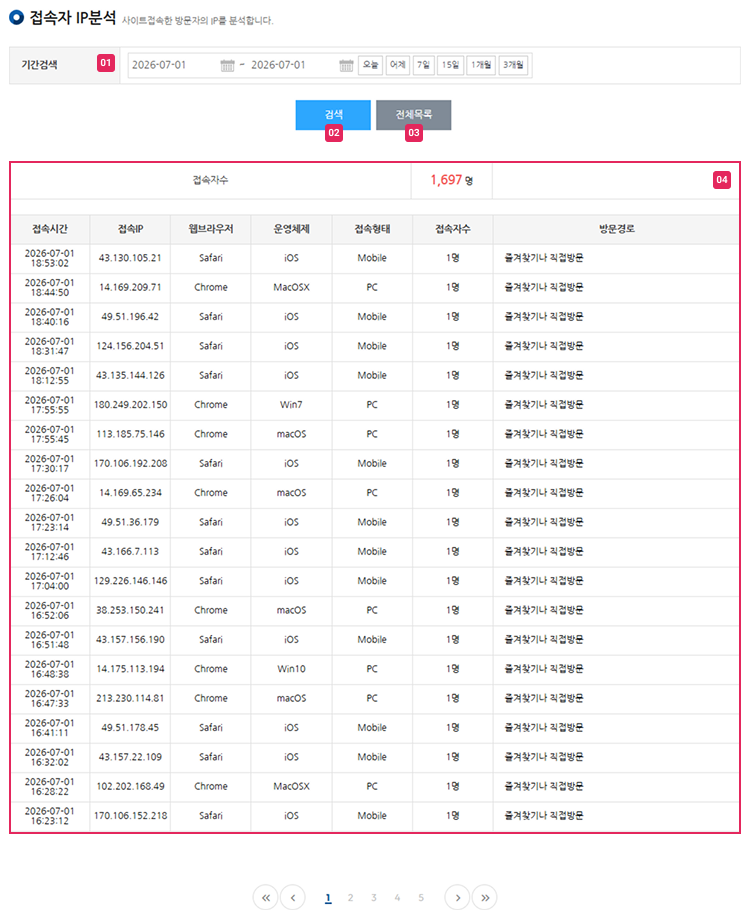Click the 운영체제 column header
The image size is (750, 919).
(x=291, y=229)
